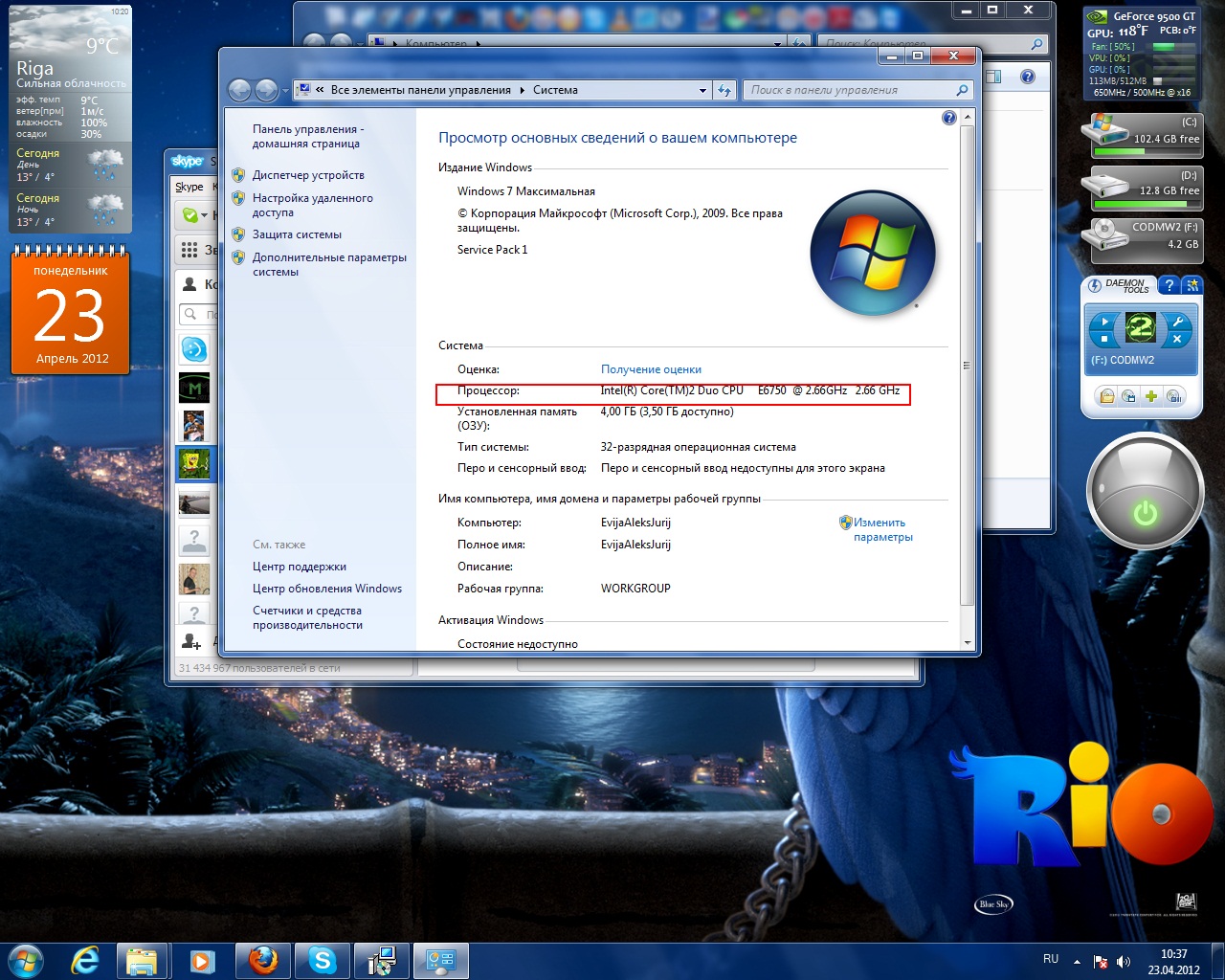The width and height of the screenshot is (1225, 980).
Task: Open Windows Start orb
Action: point(26,959)
